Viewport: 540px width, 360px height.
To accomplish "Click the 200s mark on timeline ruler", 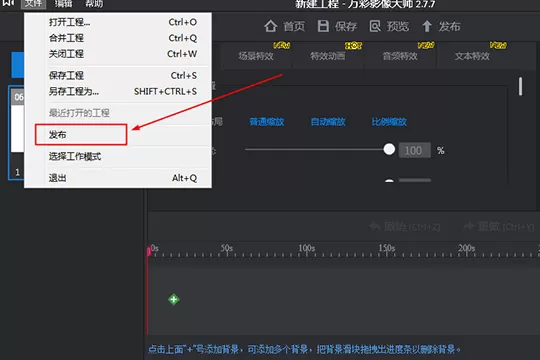I will coord(467,248).
